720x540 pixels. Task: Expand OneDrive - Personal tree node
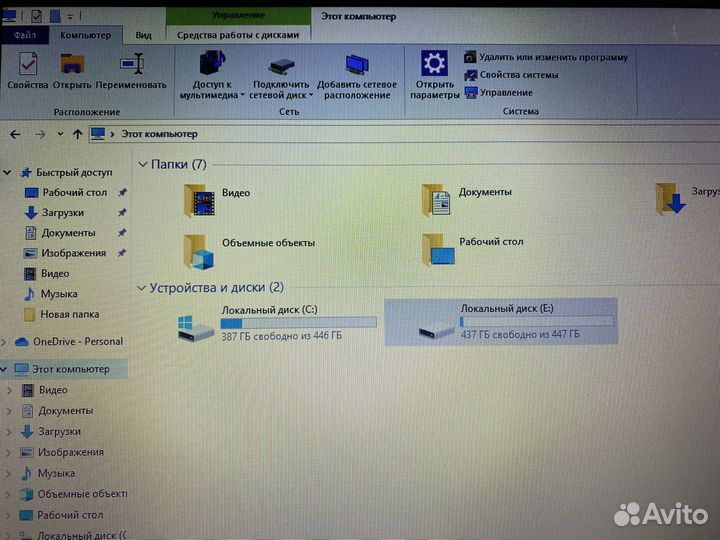4,342
